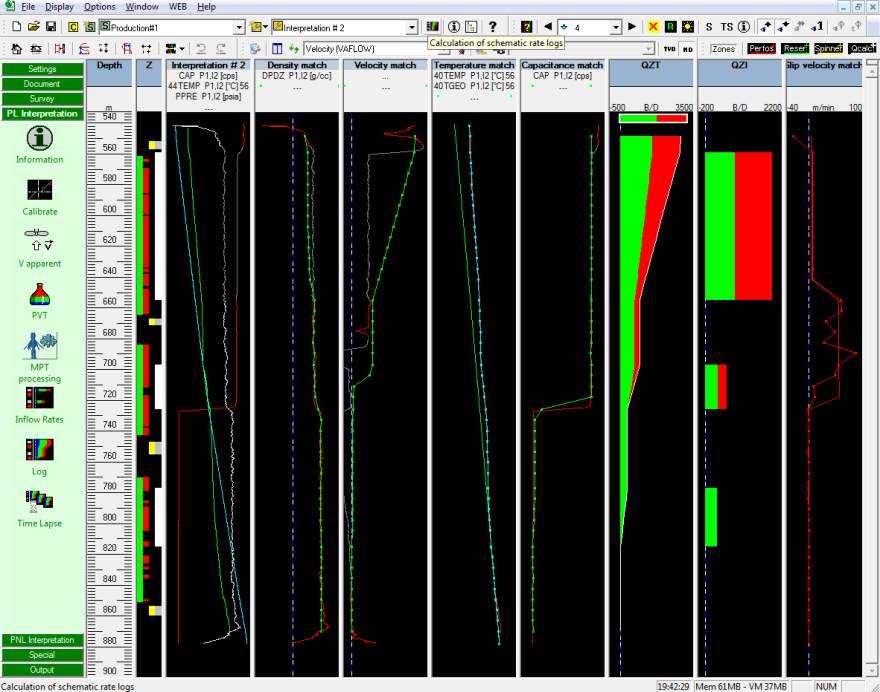The width and height of the screenshot is (880, 692).
Task: Open the PVT flask tool
Action: pos(40,295)
